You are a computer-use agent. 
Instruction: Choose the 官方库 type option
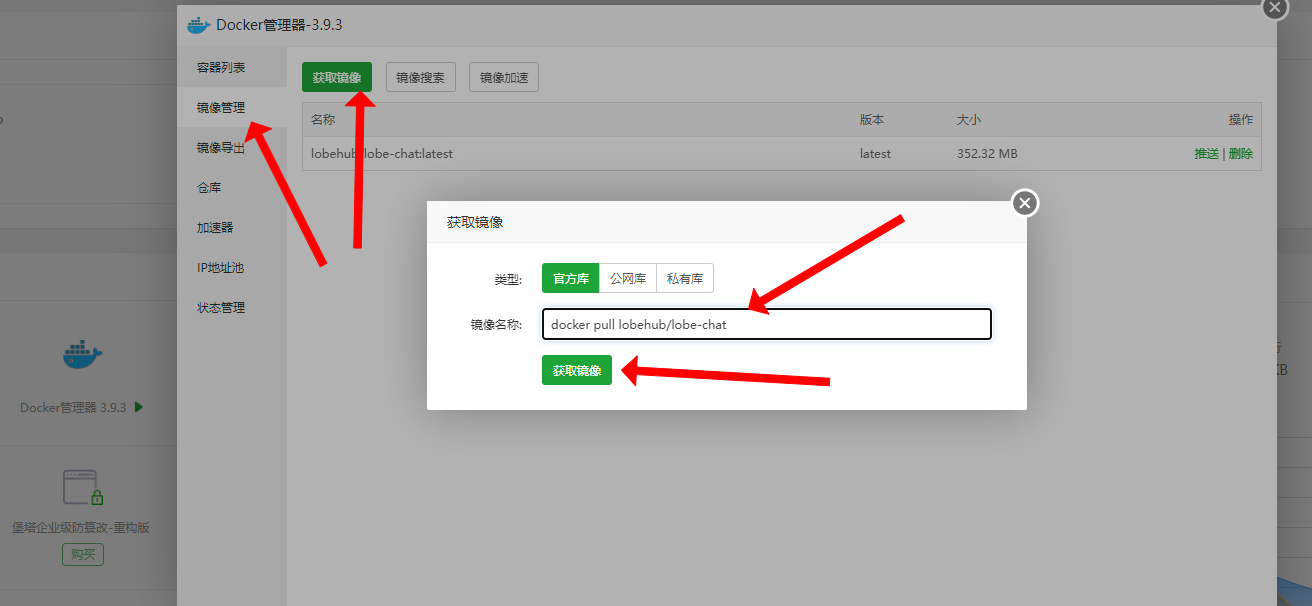point(571,279)
